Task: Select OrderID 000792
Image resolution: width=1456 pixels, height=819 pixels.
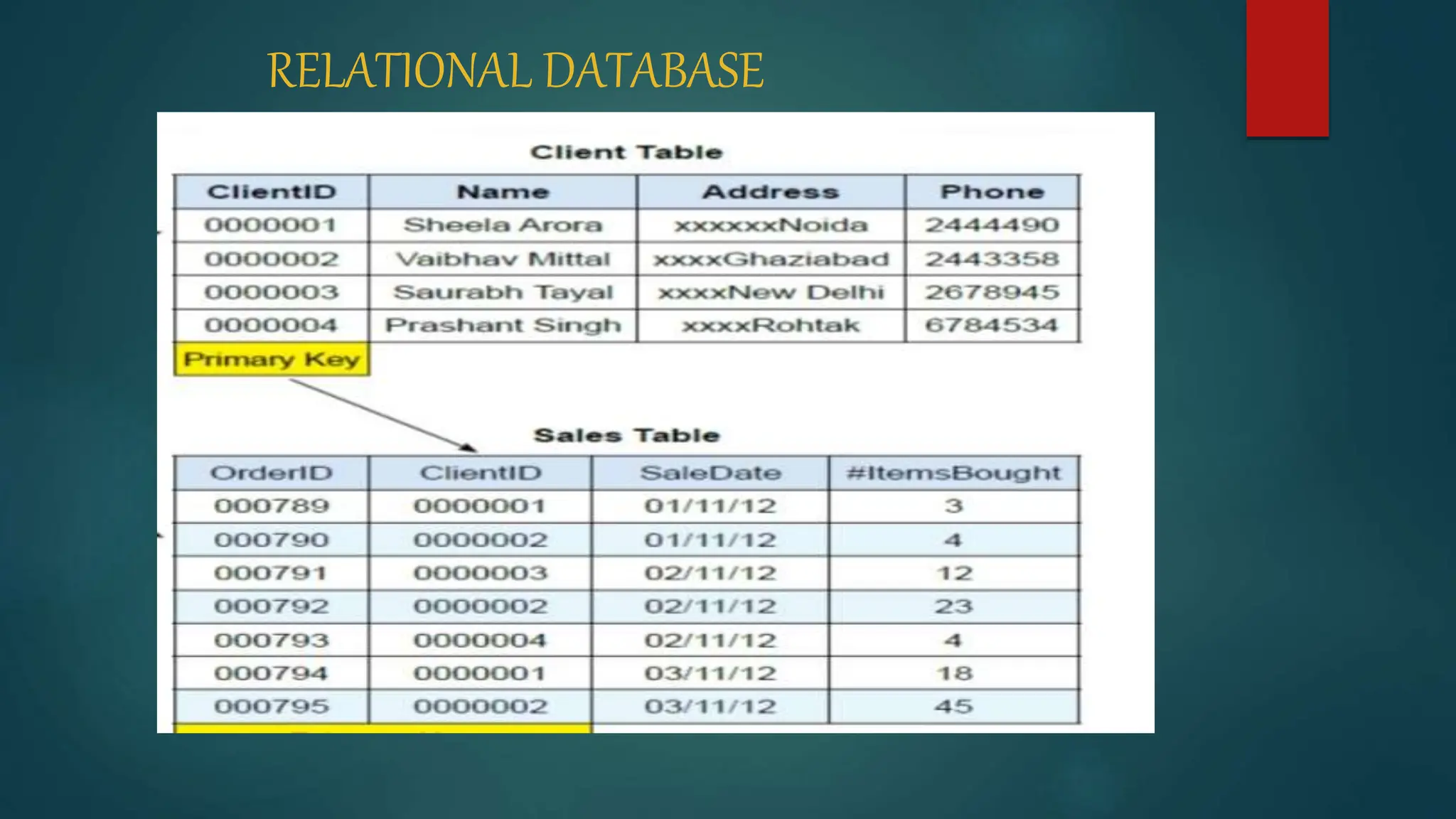Action: pos(271,606)
